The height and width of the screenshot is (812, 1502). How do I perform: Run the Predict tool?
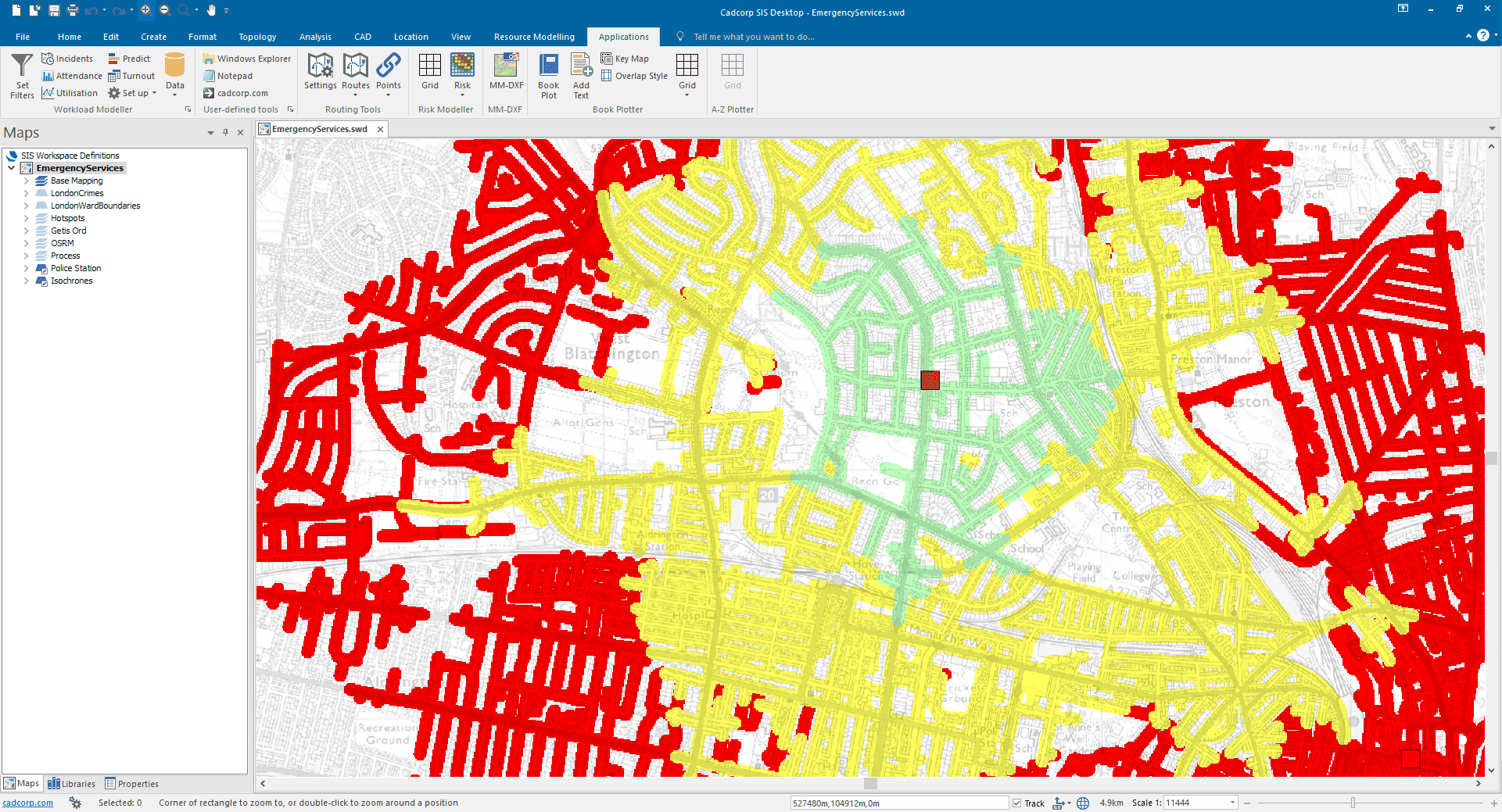(129, 59)
